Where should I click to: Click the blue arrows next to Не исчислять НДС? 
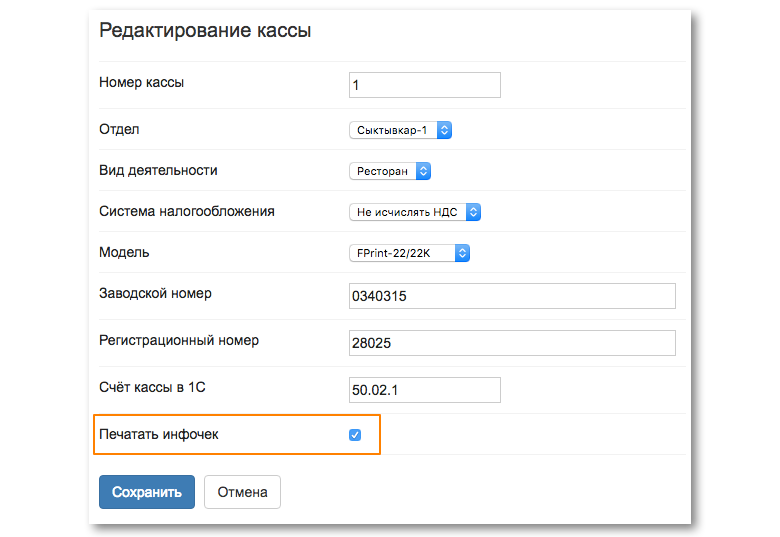[x=473, y=212]
